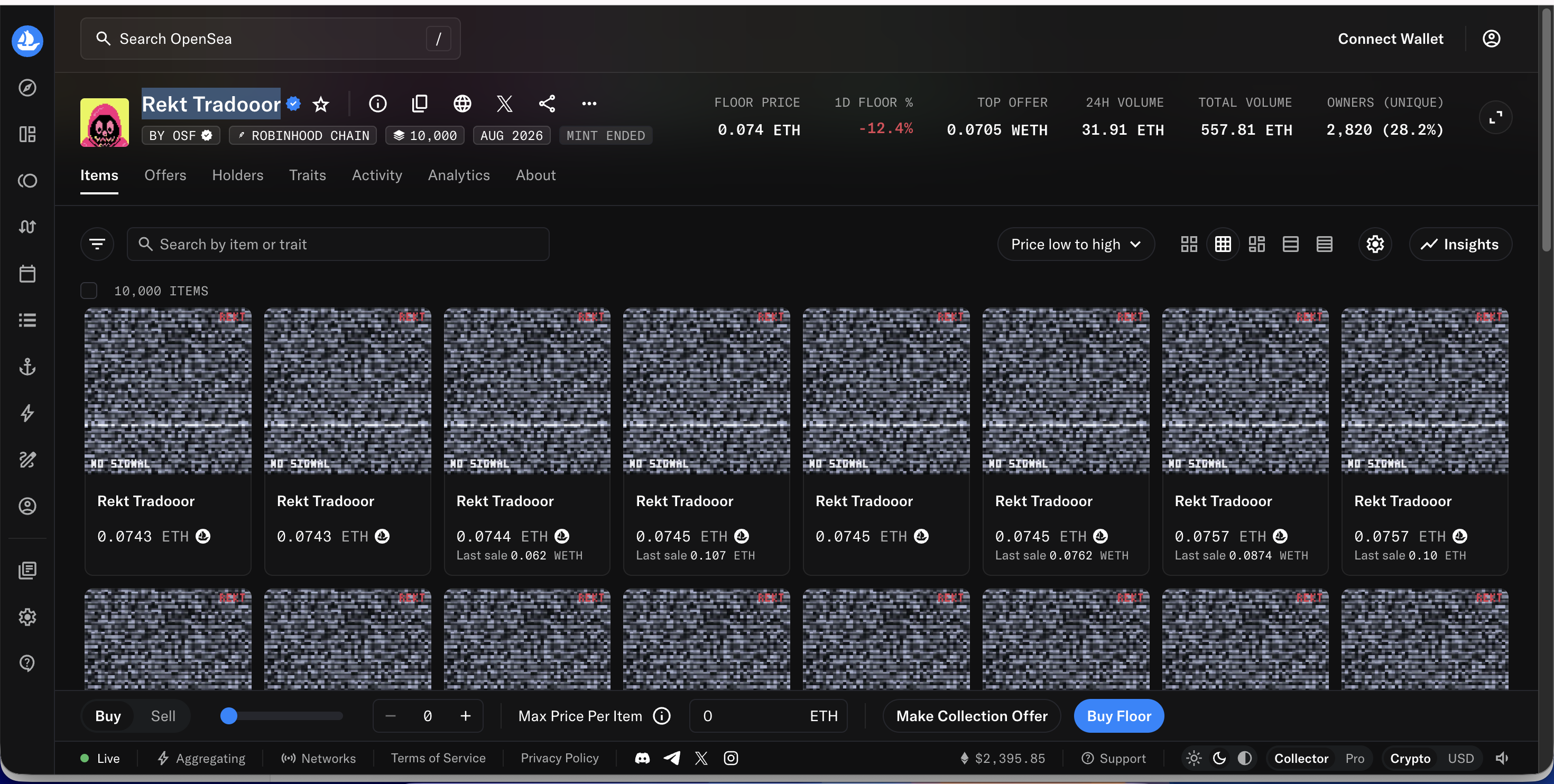Screen dimensions: 1554x784
Task: Enable light theme sun icon
Action: click(x=1194, y=758)
